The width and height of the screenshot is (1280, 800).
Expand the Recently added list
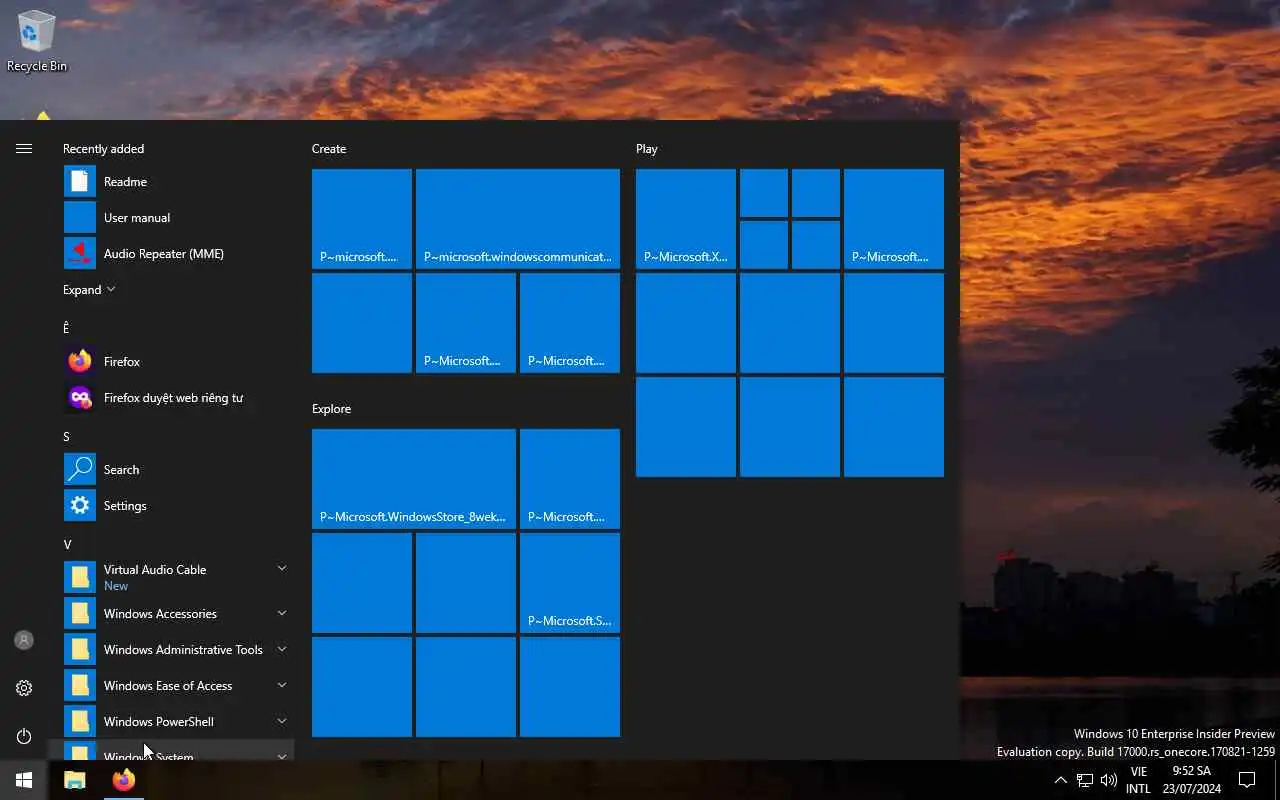(89, 290)
